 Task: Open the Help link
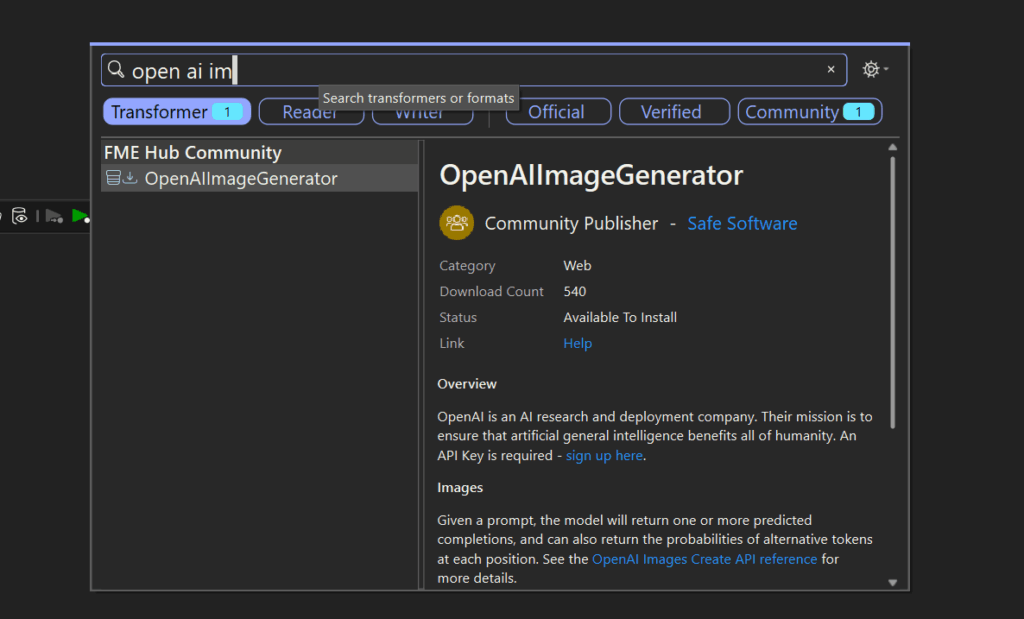coord(577,343)
